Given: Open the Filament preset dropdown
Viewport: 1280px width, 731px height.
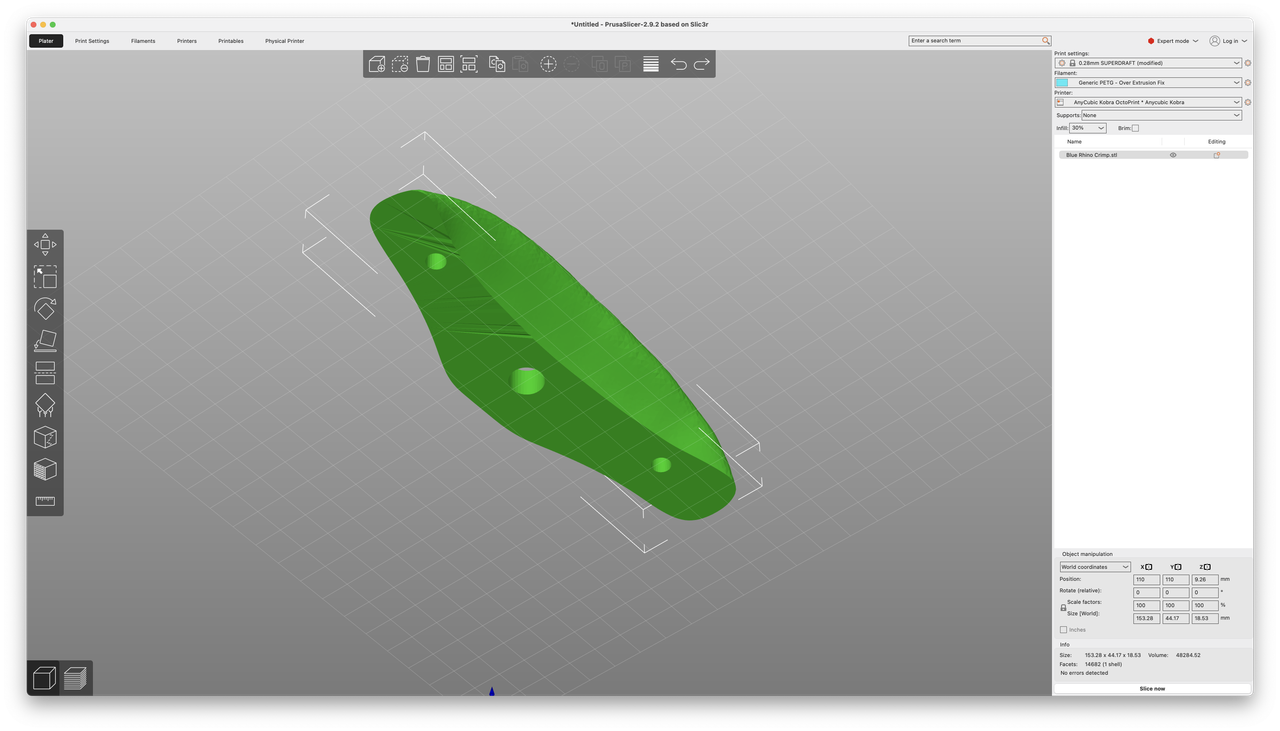Looking at the screenshot, I should (x=1148, y=83).
